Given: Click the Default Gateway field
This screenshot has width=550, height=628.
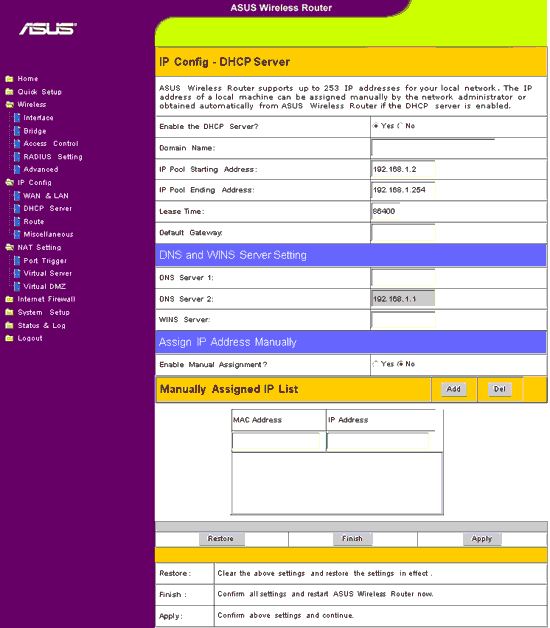Looking at the screenshot, I should coord(403,233).
